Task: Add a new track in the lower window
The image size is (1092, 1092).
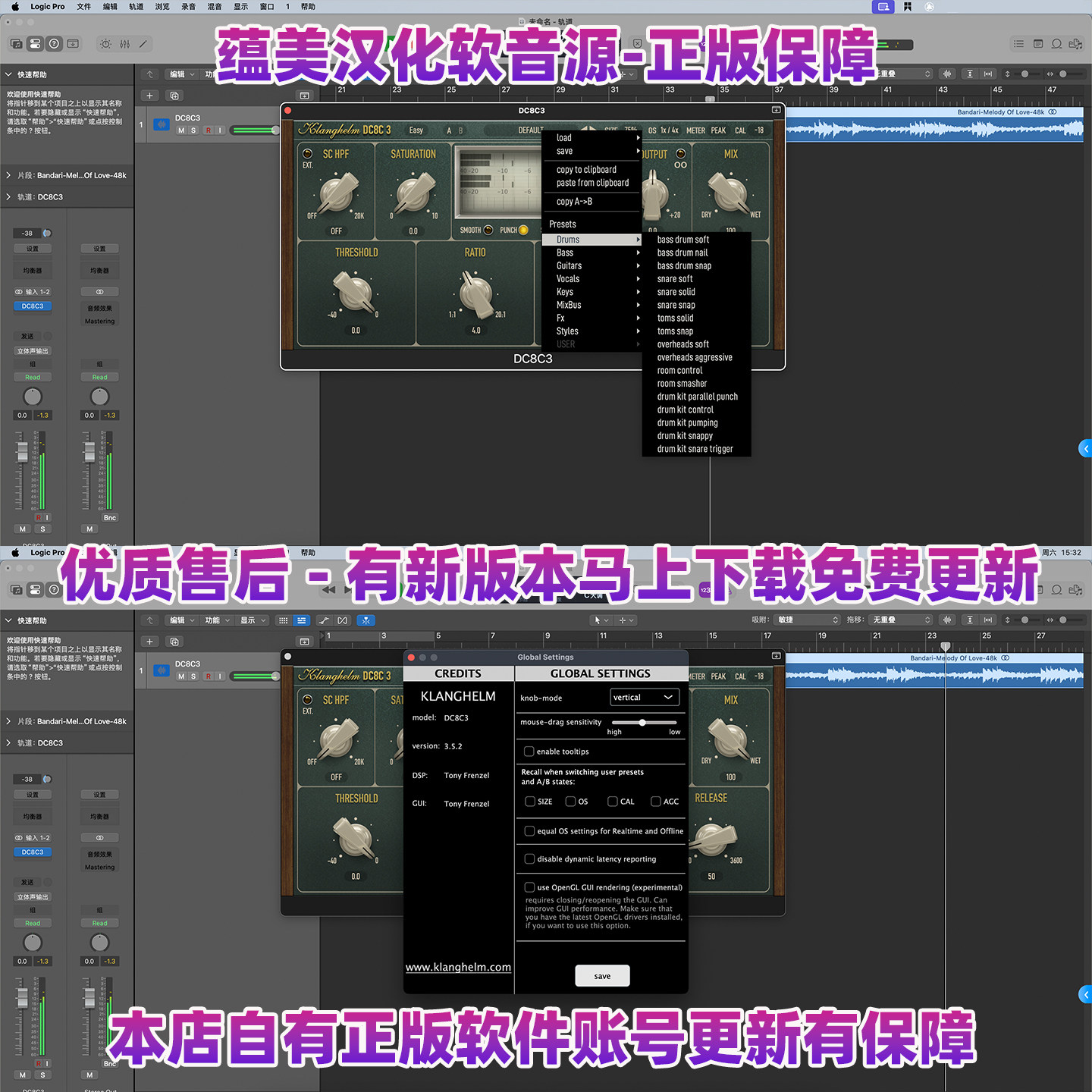Action: pyautogui.click(x=149, y=642)
